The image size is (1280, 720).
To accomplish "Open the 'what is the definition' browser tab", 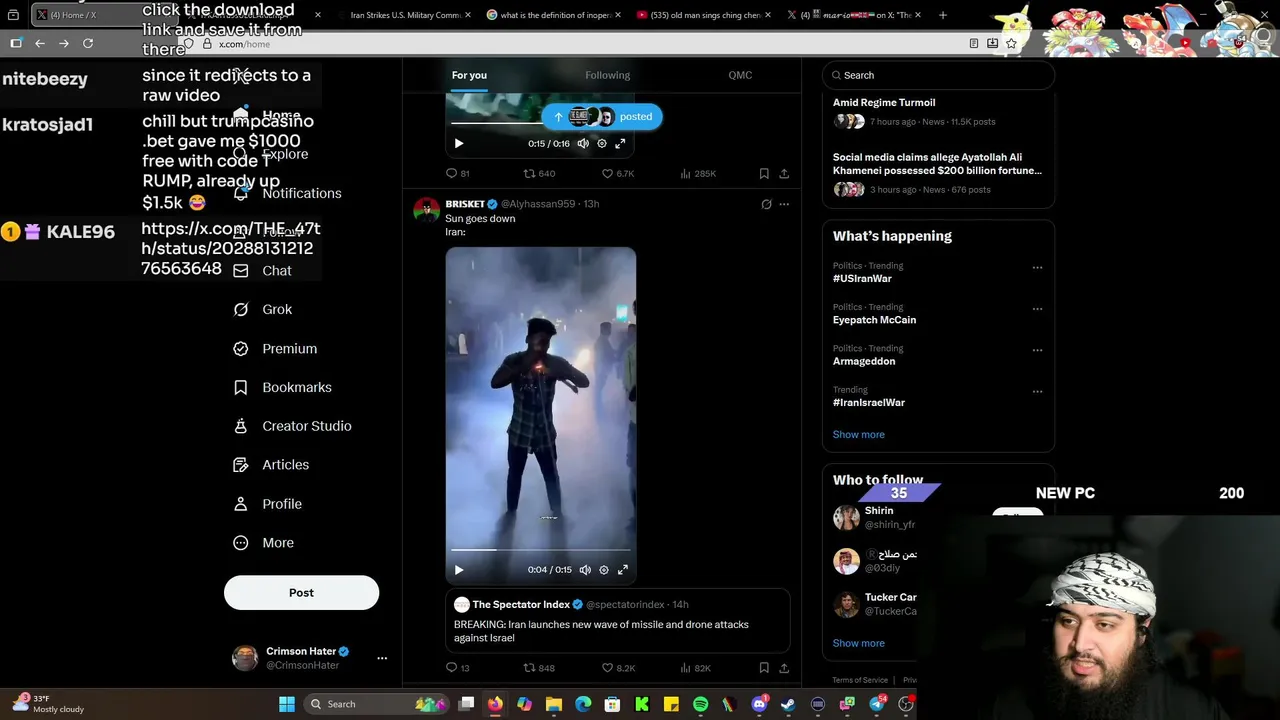I will click(553, 15).
